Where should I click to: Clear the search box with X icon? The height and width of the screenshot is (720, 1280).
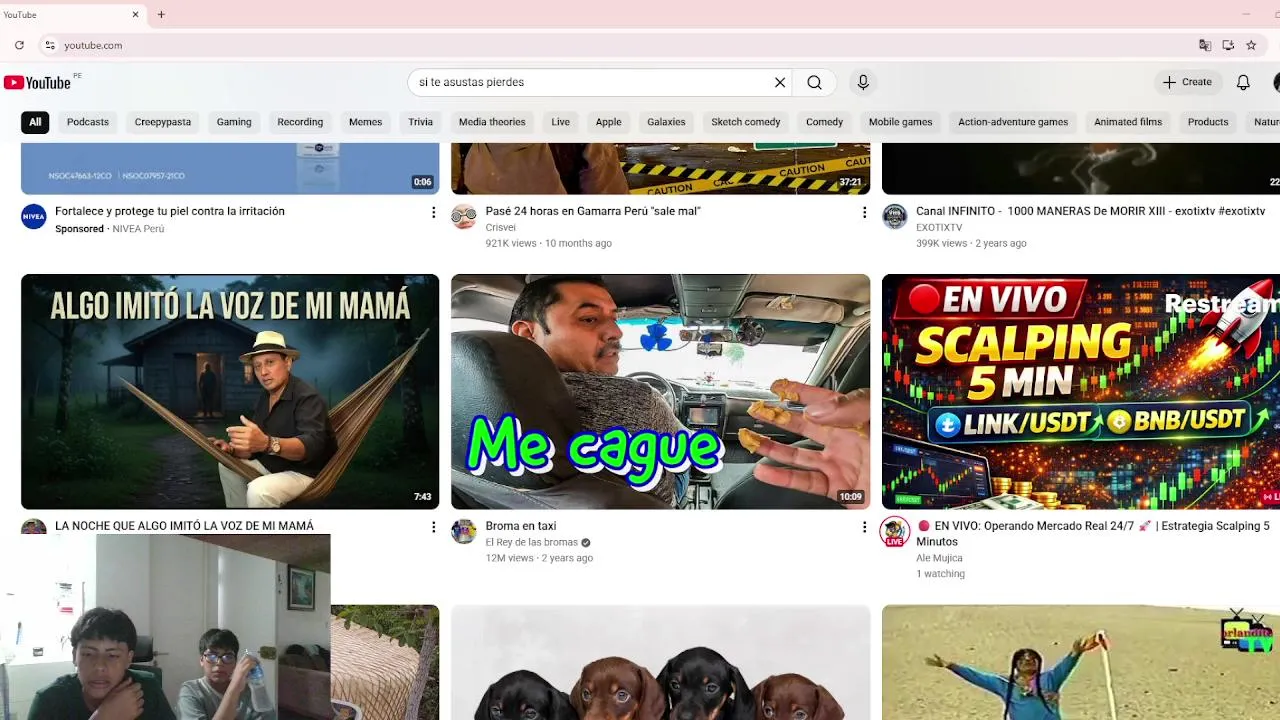[x=780, y=82]
